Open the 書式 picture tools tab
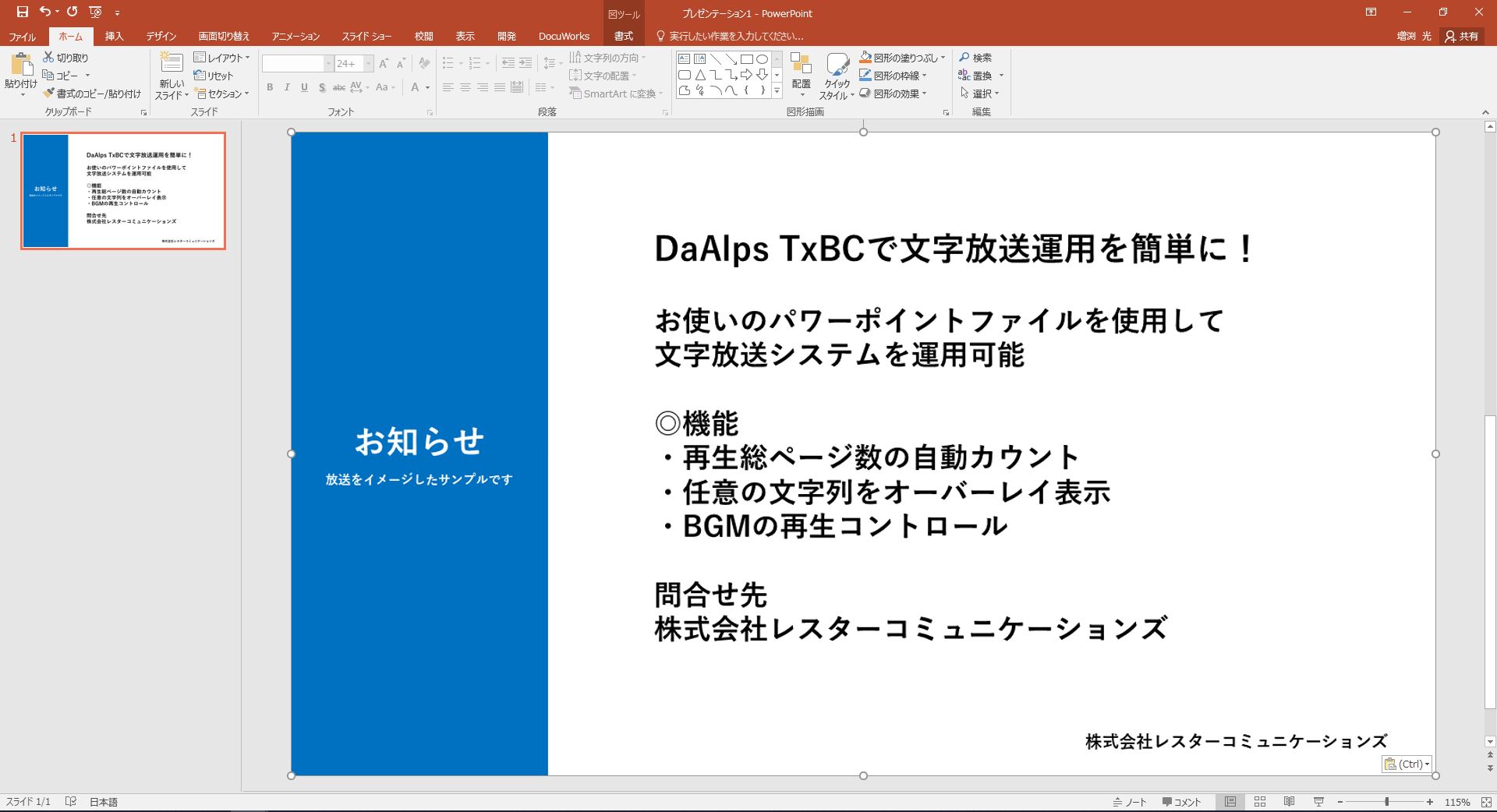The width and height of the screenshot is (1497, 812). pyautogui.click(x=624, y=36)
